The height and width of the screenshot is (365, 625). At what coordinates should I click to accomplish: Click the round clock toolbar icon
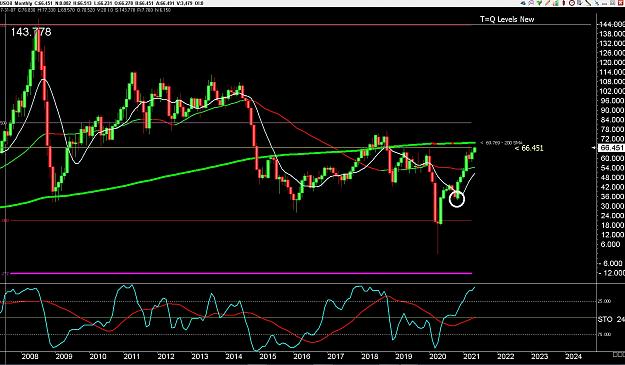[x=572, y=3]
